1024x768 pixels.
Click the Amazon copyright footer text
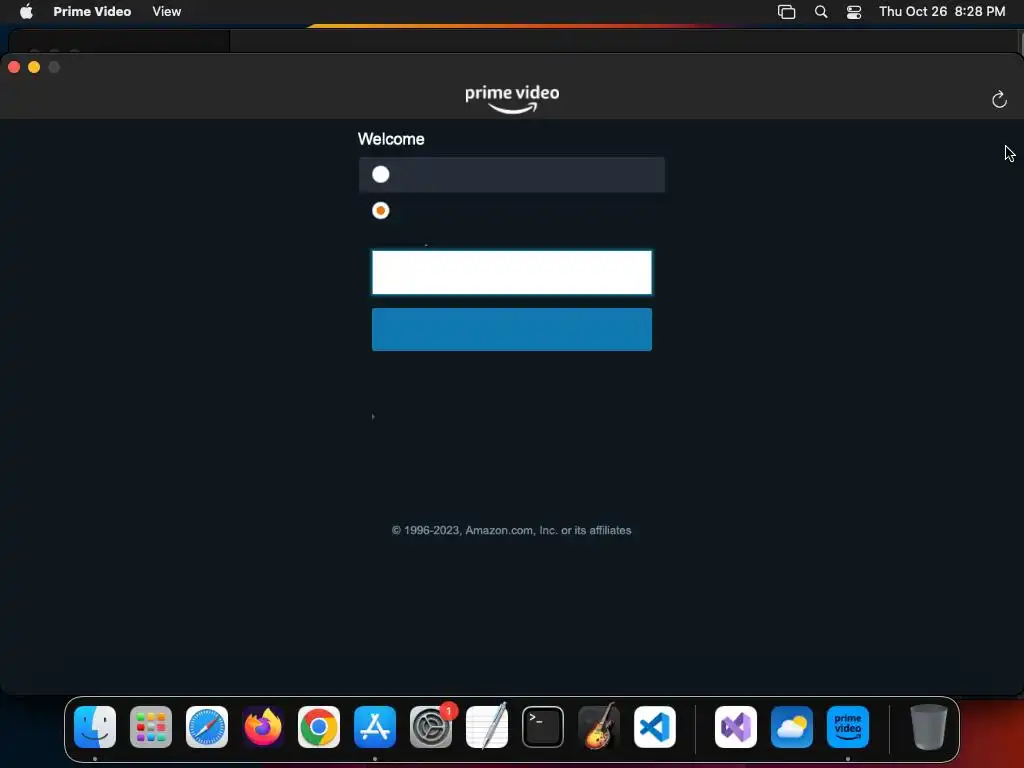(x=511, y=530)
